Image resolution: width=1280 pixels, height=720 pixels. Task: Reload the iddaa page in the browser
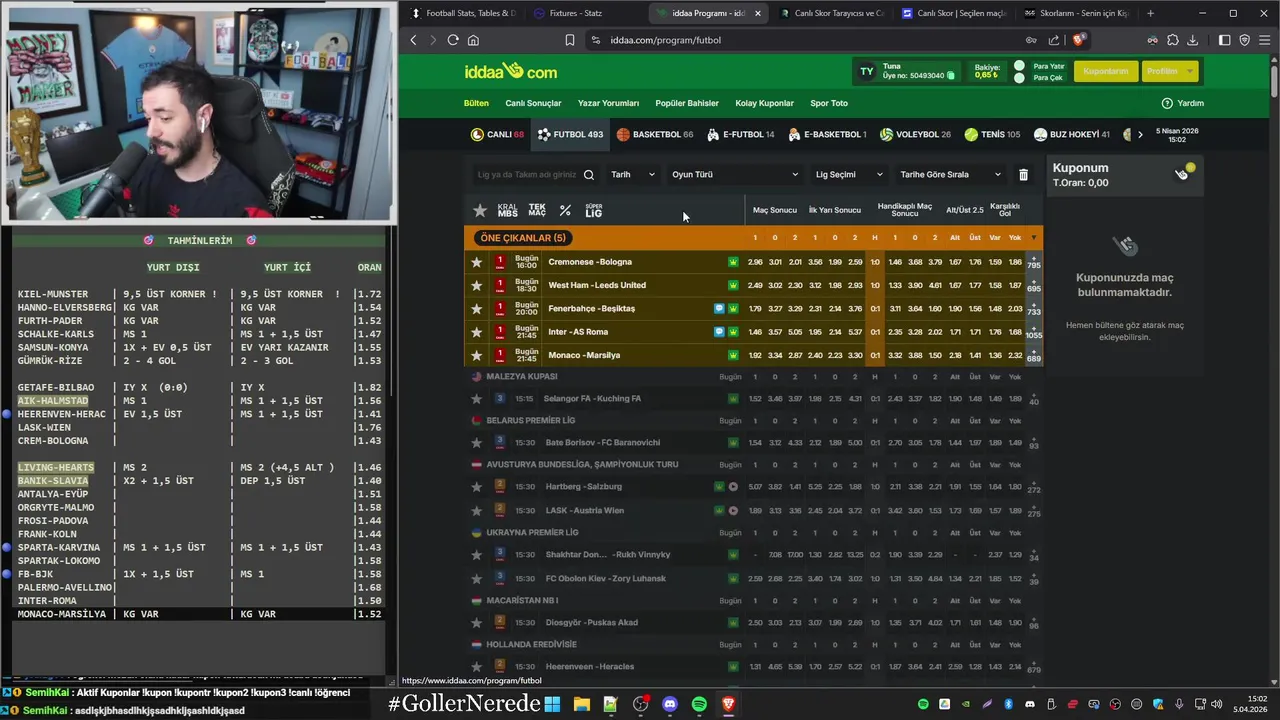(x=453, y=40)
